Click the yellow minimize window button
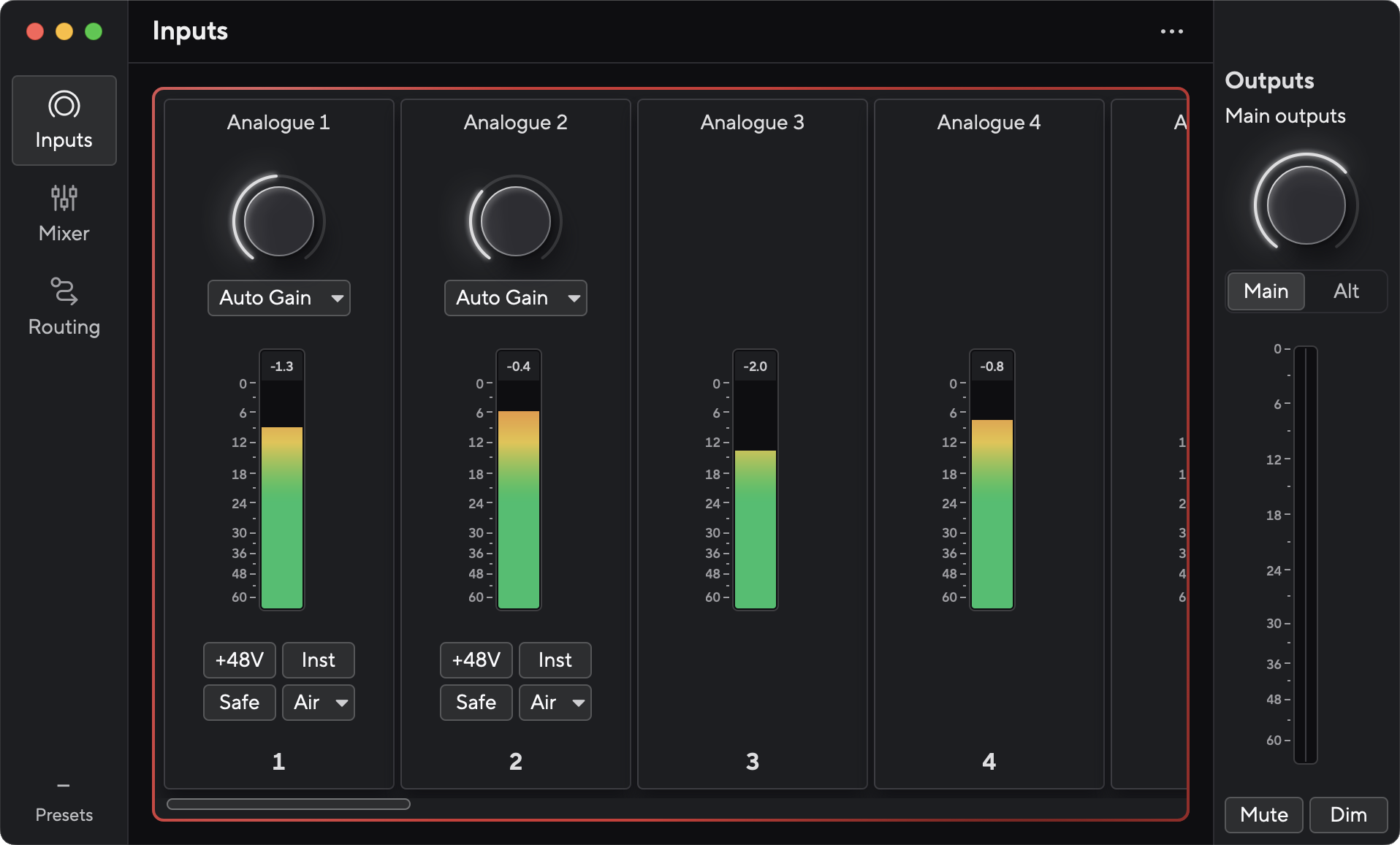This screenshot has height=845, width=1400. (x=64, y=31)
